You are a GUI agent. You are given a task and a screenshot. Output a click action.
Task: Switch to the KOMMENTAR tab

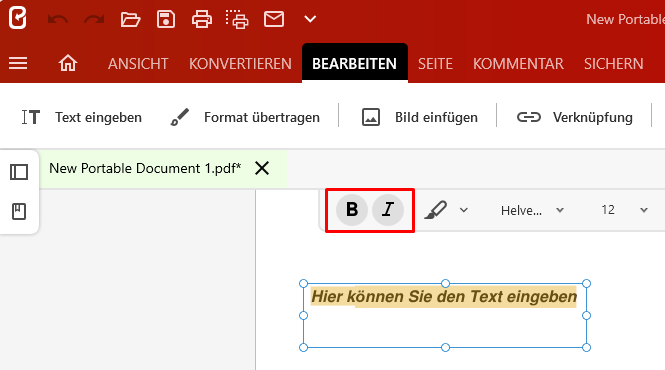pos(518,64)
